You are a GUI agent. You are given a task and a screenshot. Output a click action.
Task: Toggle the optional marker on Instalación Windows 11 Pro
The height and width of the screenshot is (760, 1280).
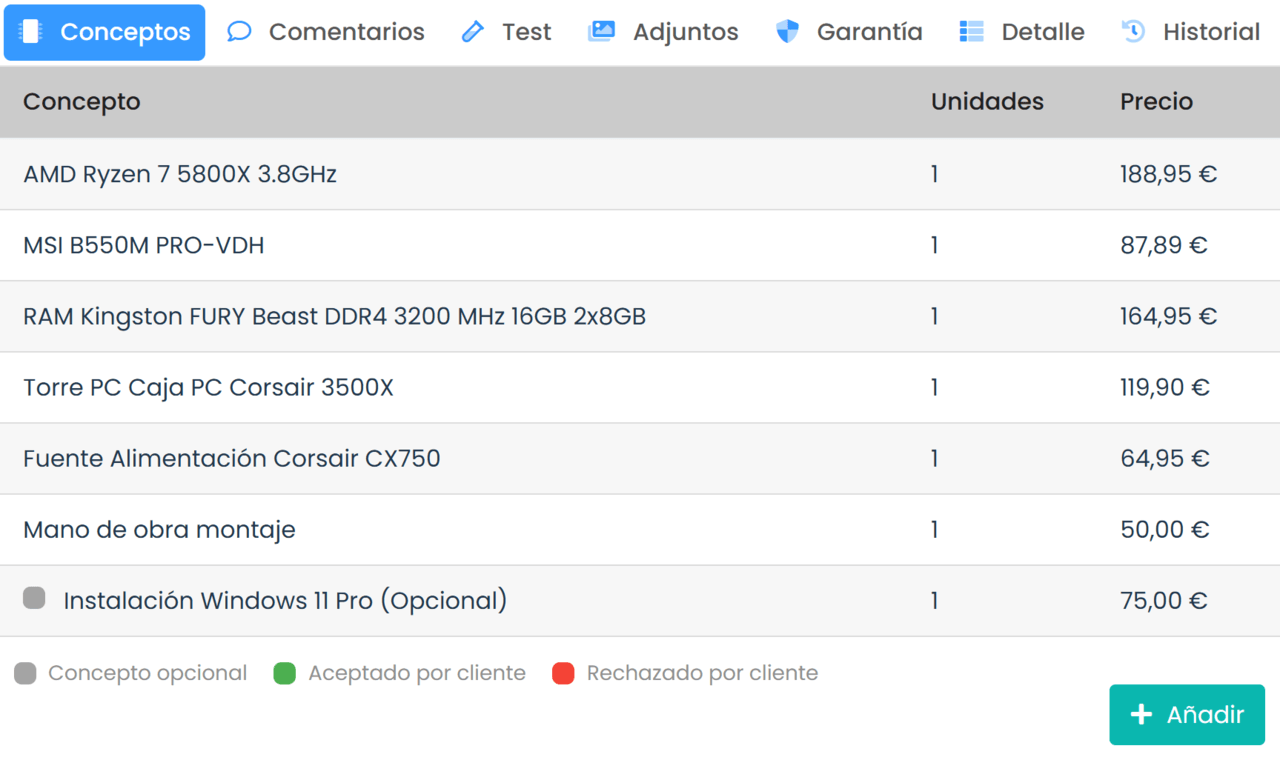click(34, 598)
